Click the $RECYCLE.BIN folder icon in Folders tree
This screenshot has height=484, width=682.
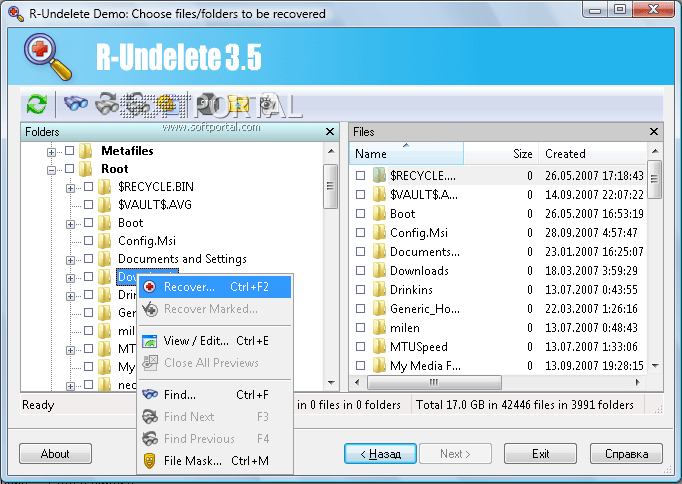tap(104, 187)
